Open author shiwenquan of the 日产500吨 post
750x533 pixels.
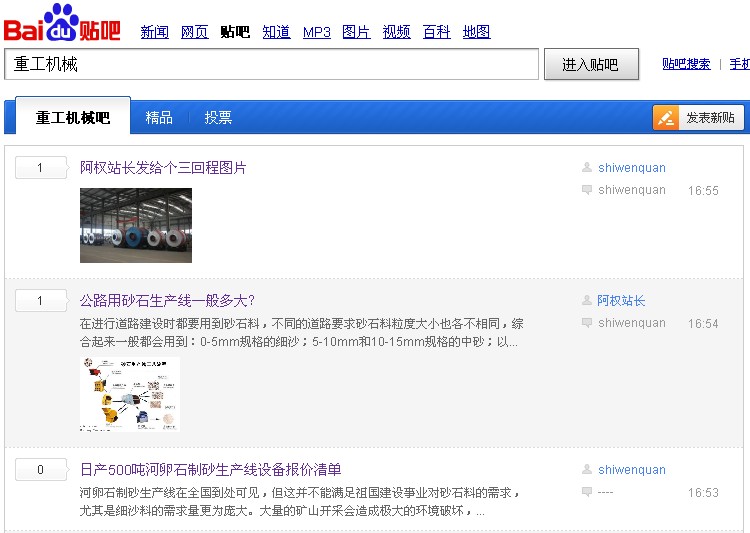click(632, 469)
